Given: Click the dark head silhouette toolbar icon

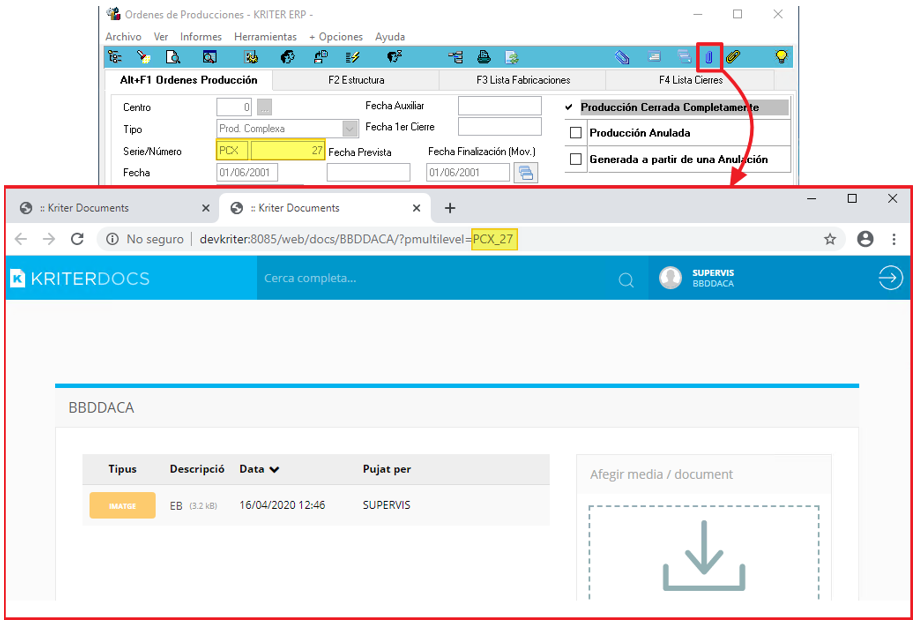Looking at the screenshot, I should coord(287,57).
